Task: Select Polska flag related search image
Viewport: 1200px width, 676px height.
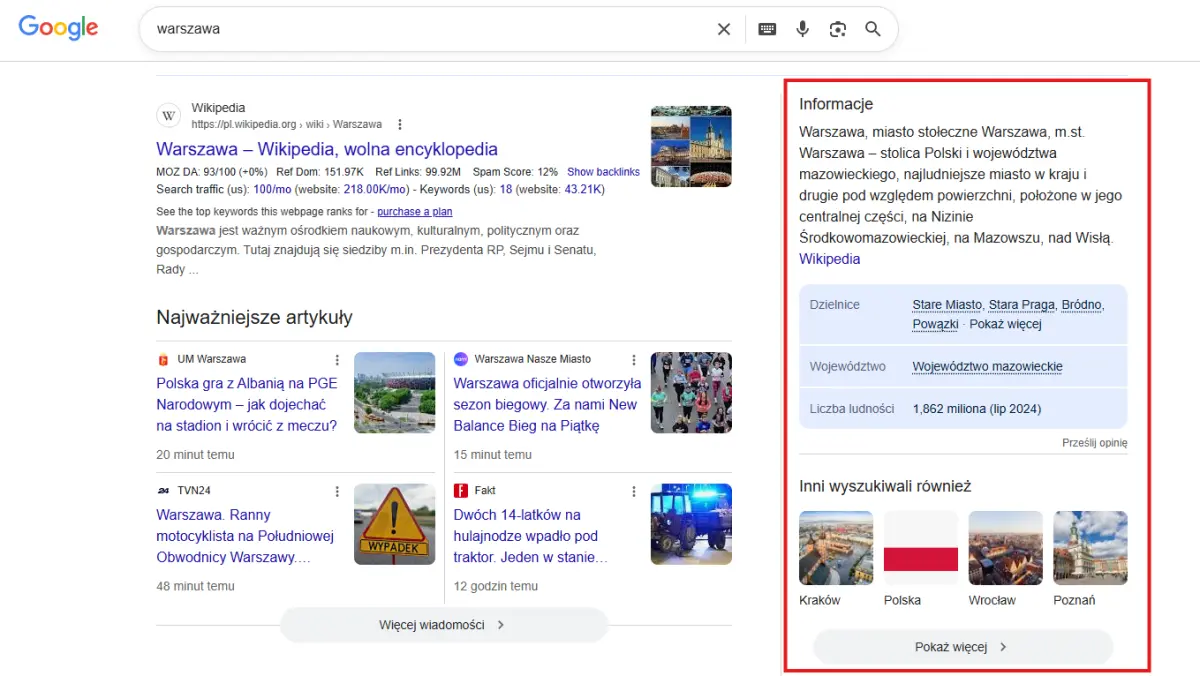Action: point(921,548)
